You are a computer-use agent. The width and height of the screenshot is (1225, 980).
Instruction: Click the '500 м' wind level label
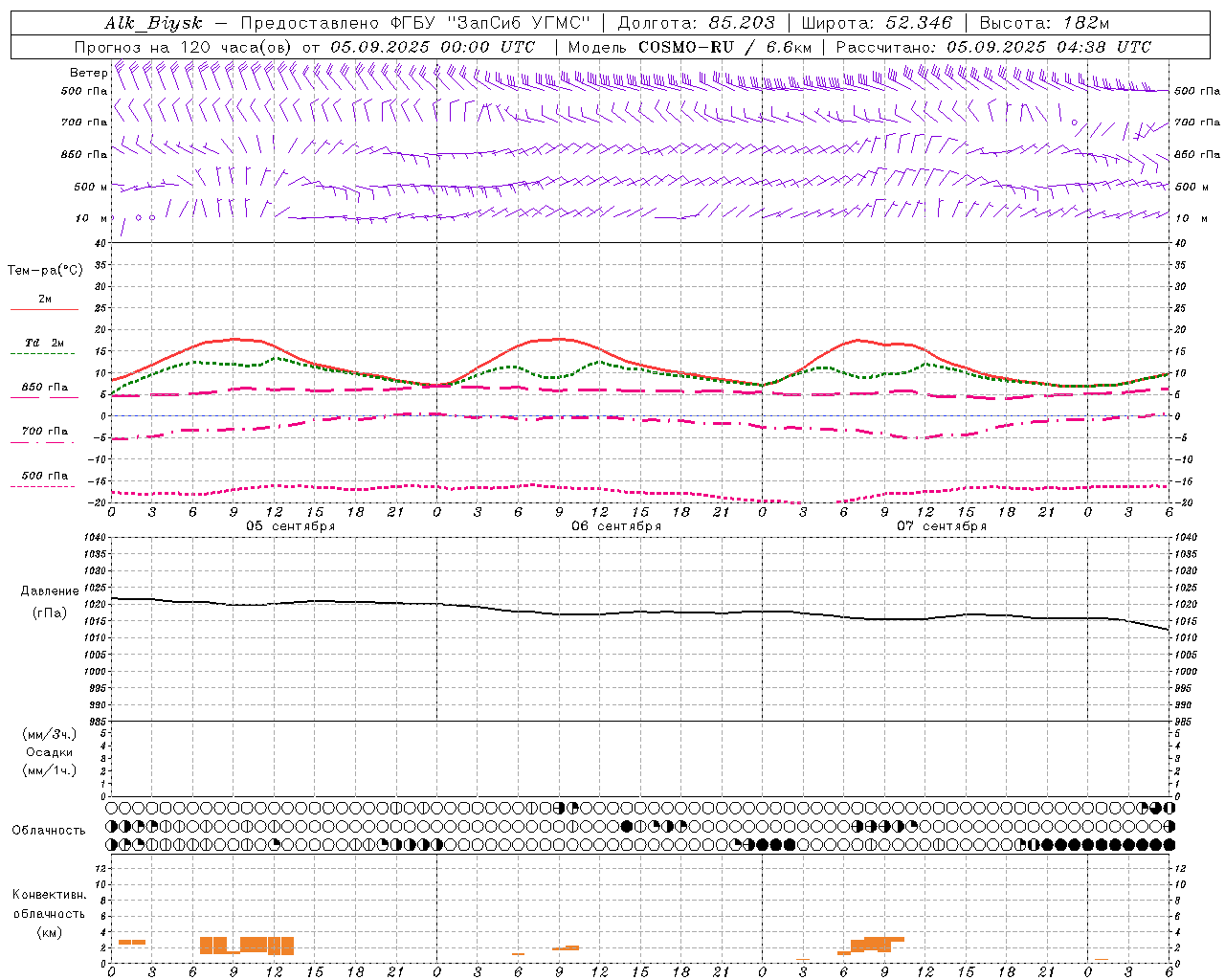click(90, 188)
